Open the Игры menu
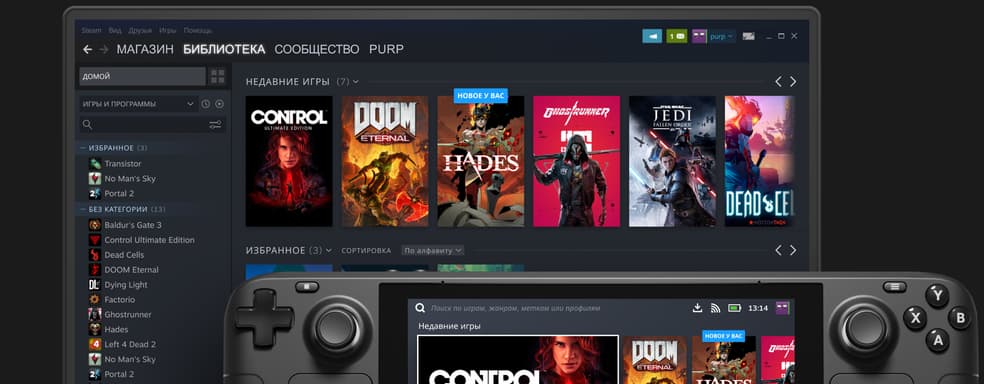 pos(168,30)
